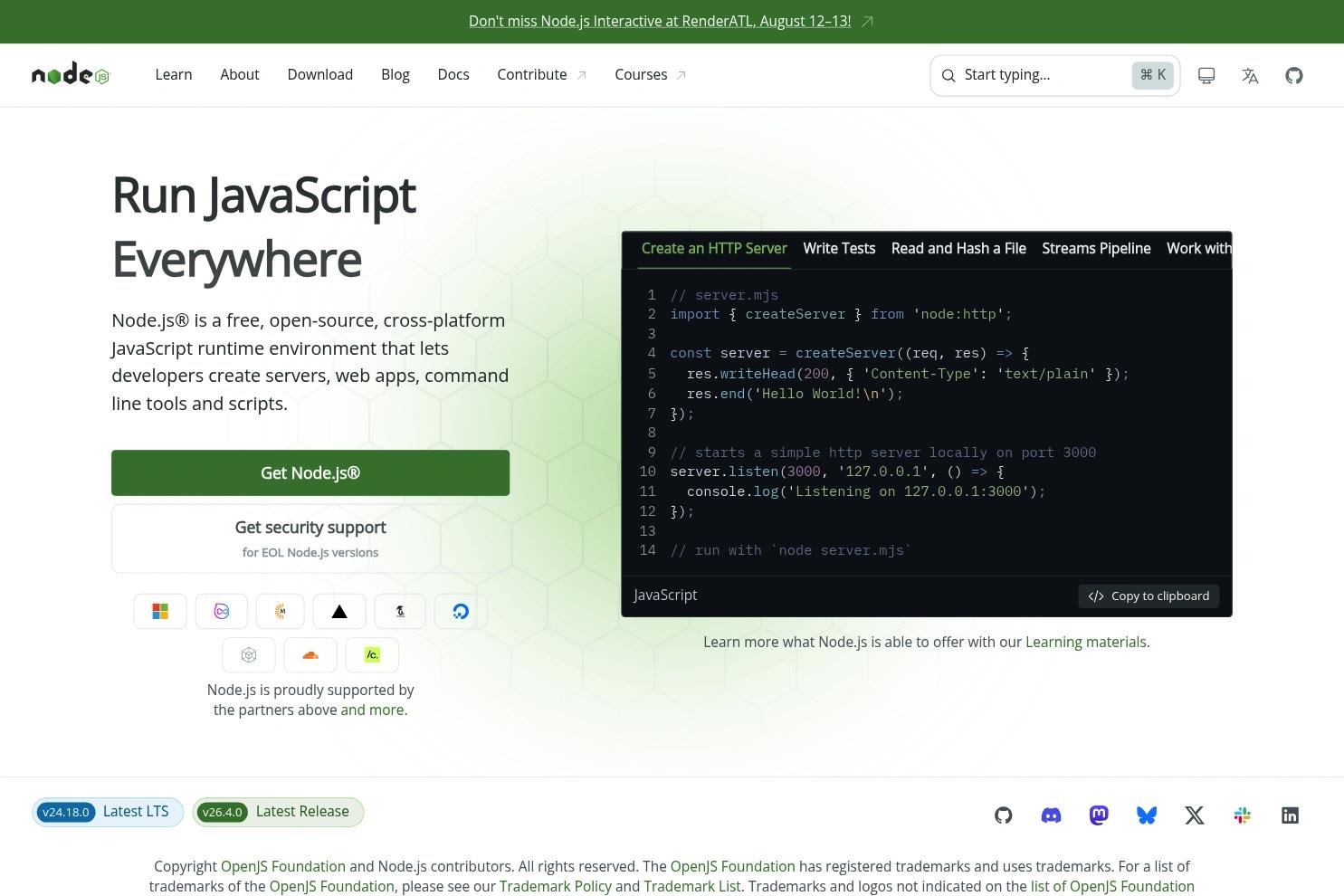The width and height of the screenshot is (1344, 896).
Task: Open the X social footer icon
Action: pos(1195,815)
